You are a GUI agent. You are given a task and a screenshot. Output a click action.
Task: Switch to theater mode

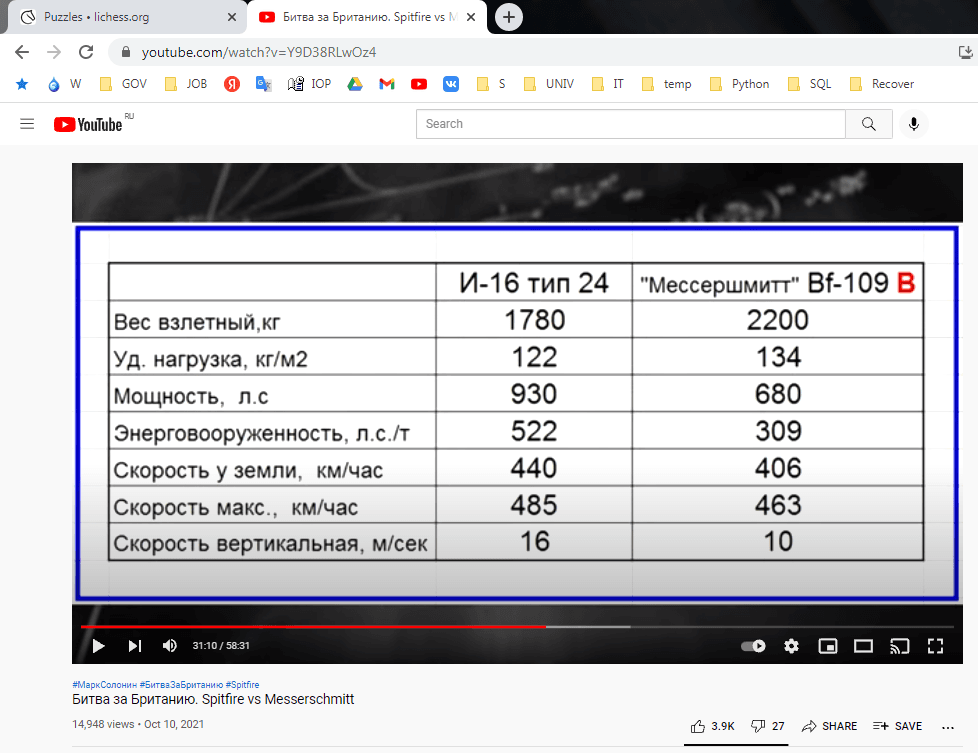[863, 646]
